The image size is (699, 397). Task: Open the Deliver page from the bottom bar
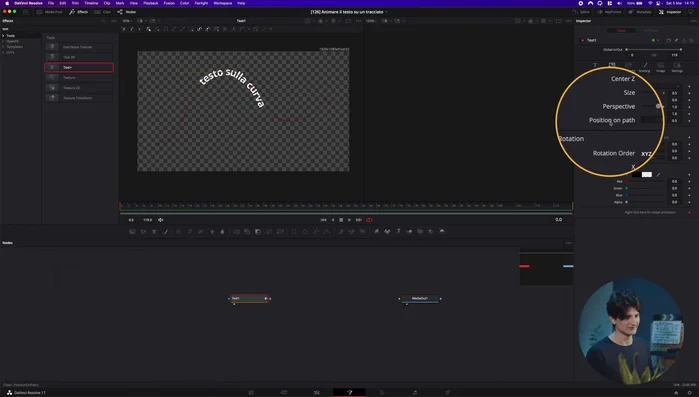tap(448, 393)
